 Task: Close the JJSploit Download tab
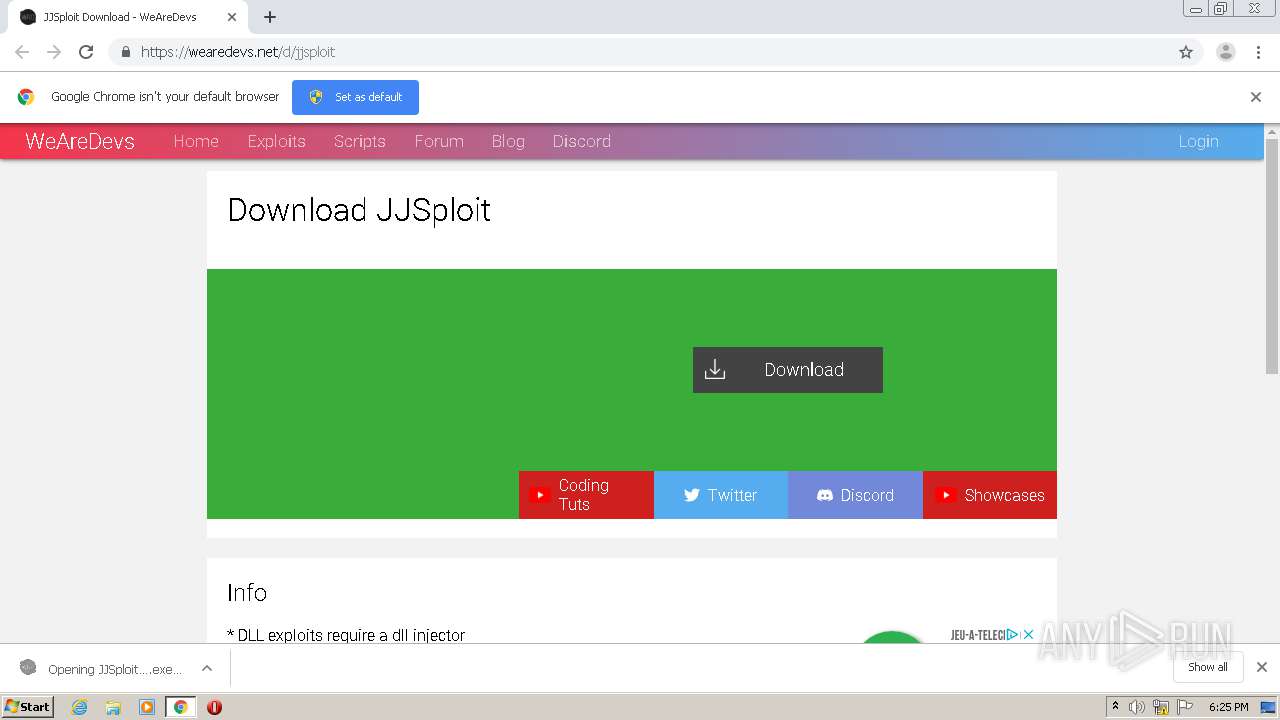click(232, 17)
